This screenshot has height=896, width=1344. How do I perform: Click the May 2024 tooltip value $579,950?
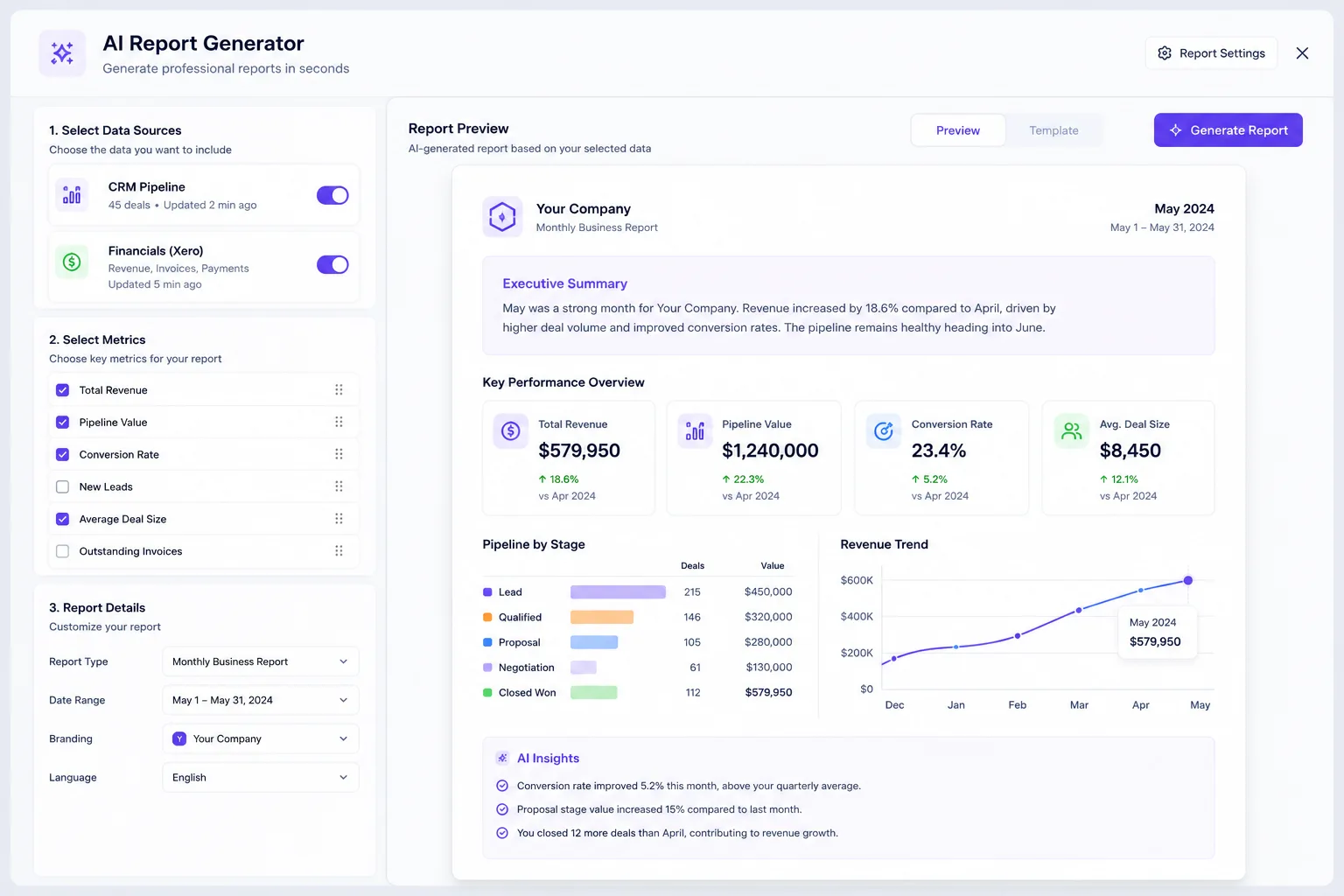click(x=1155, y=641)
